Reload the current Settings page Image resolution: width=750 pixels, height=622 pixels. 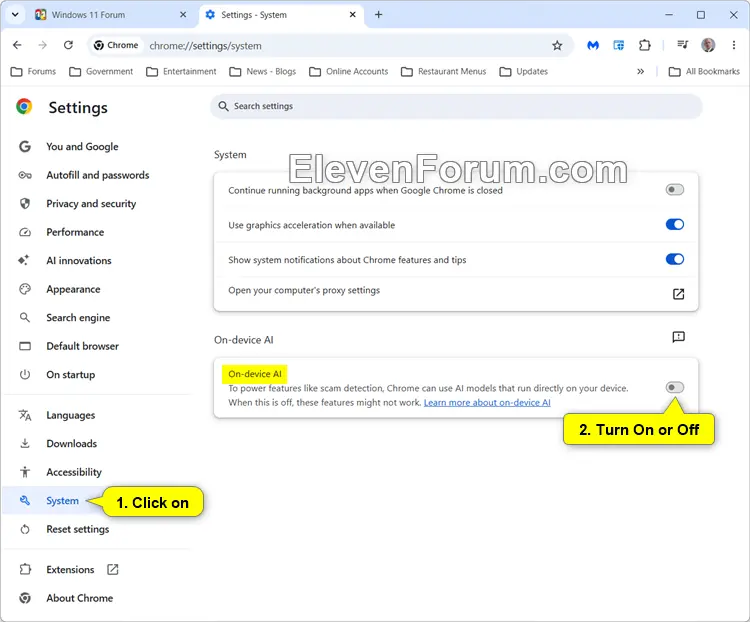[x=68, y=45]
